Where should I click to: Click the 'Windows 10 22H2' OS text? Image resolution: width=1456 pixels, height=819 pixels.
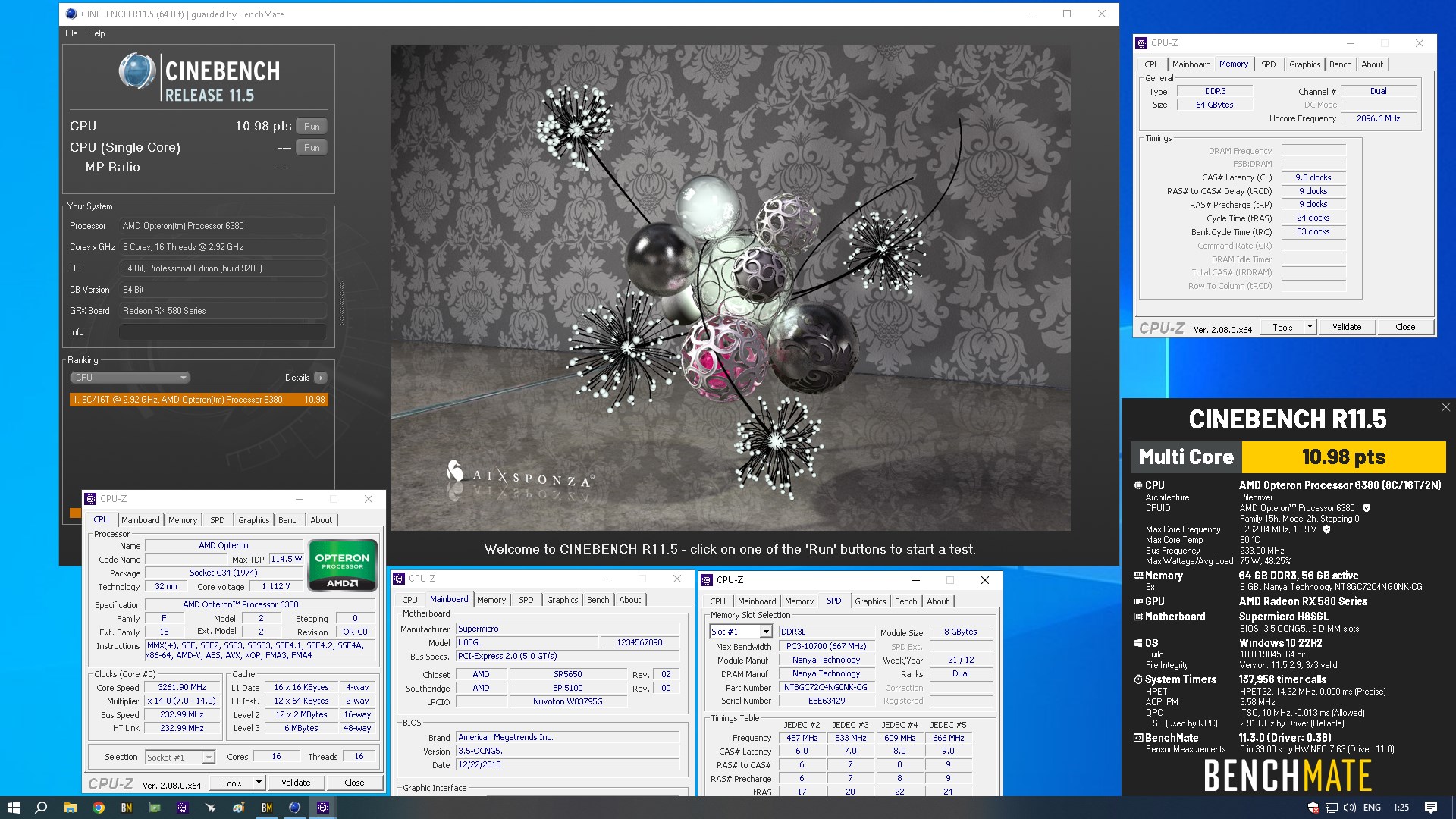pos(1281,643)
